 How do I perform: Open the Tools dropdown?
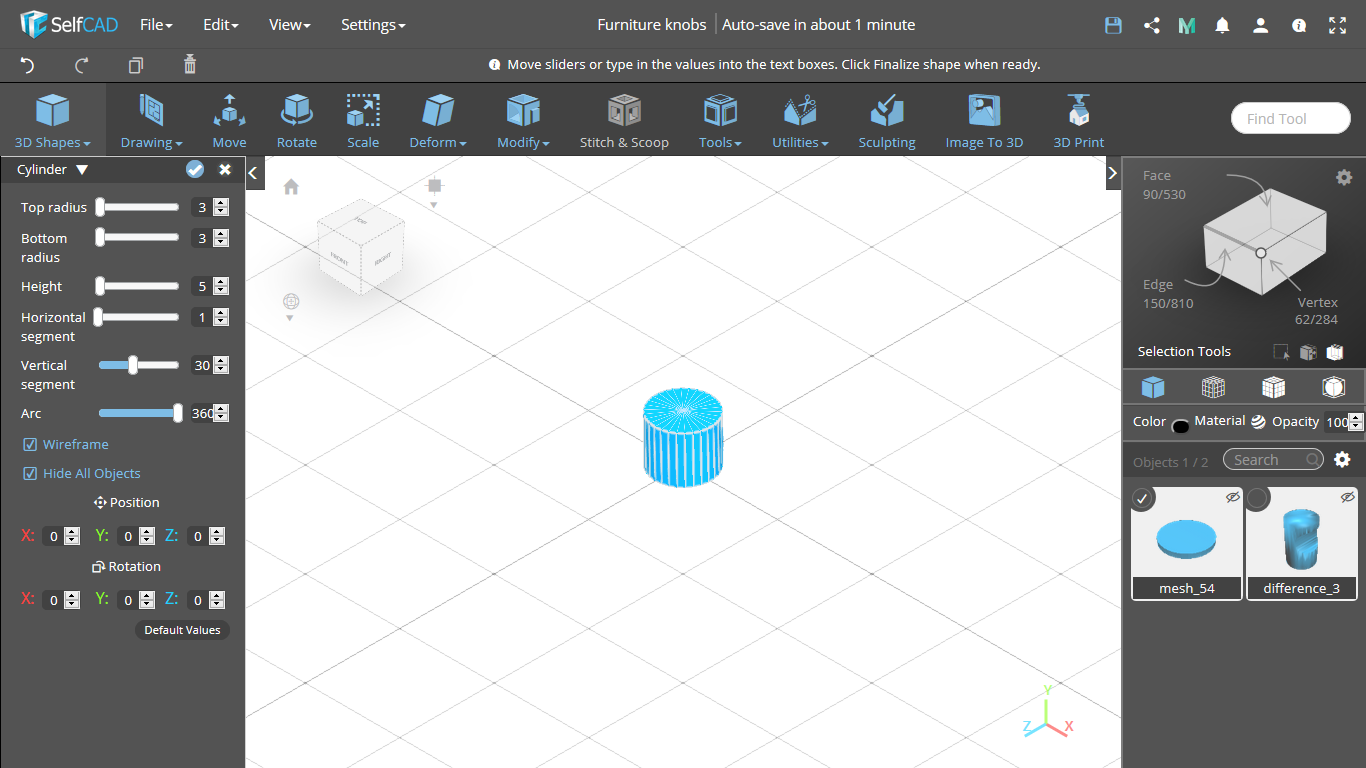pyautogui.click(x=720, y=121)
